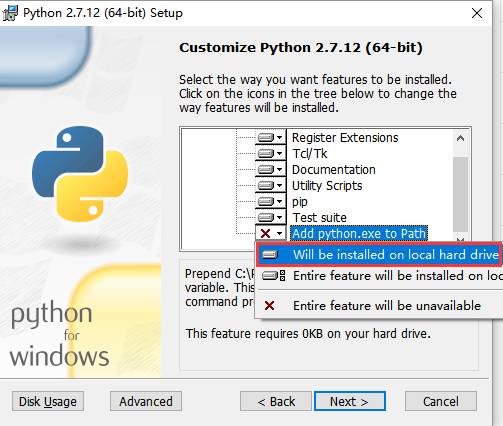503x426 pixels.
Task: Click the Test suite drive icon
Action: (x=266, y=217)
